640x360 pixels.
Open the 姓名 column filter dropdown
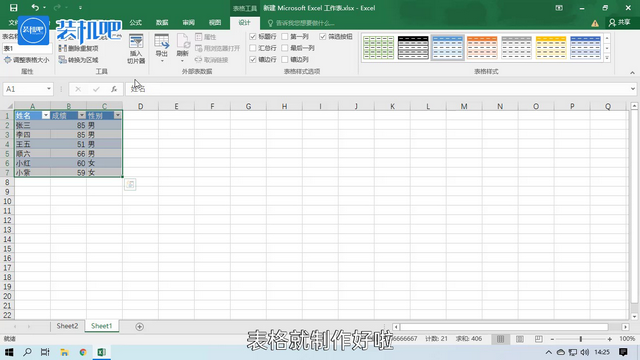46,116
